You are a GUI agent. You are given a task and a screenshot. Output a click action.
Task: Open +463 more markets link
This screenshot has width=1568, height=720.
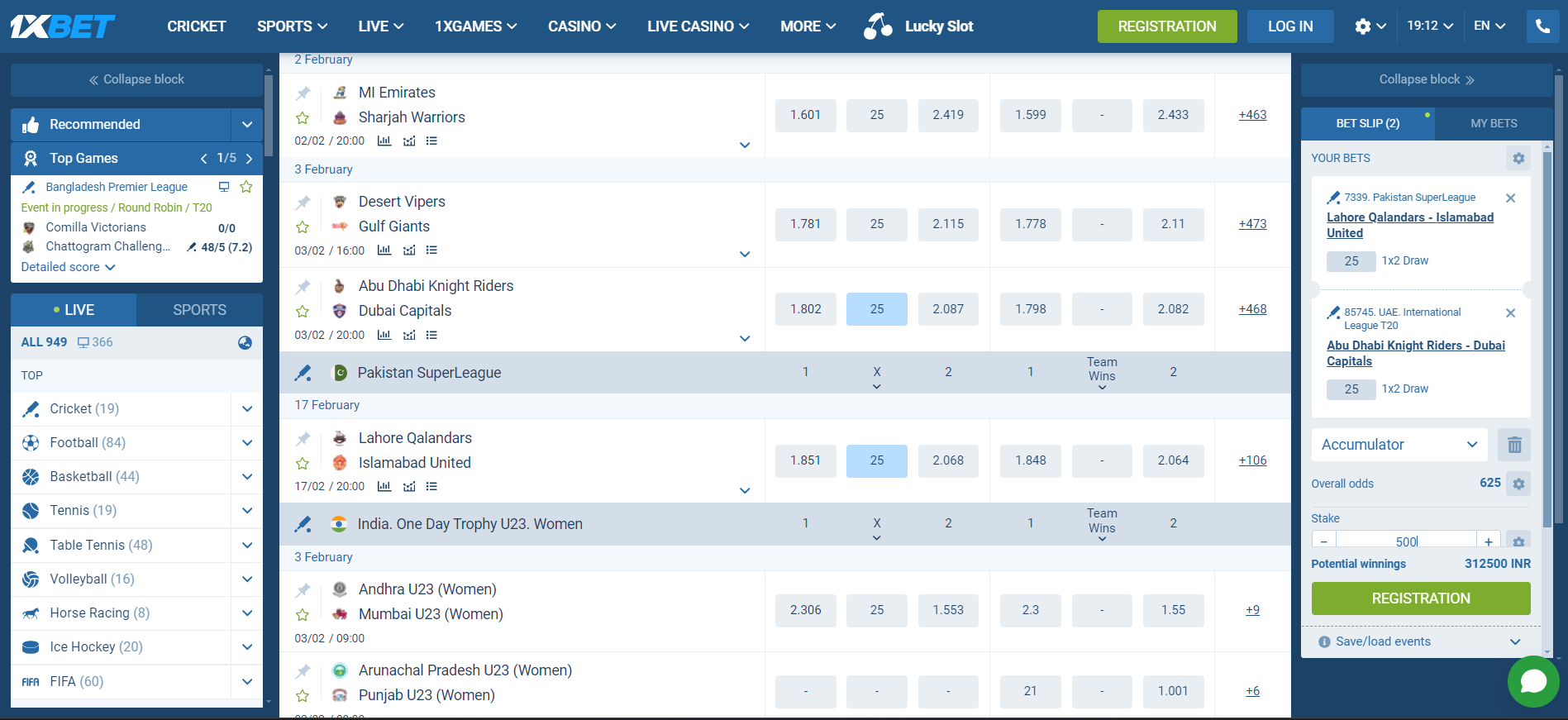pos(1252,115)
